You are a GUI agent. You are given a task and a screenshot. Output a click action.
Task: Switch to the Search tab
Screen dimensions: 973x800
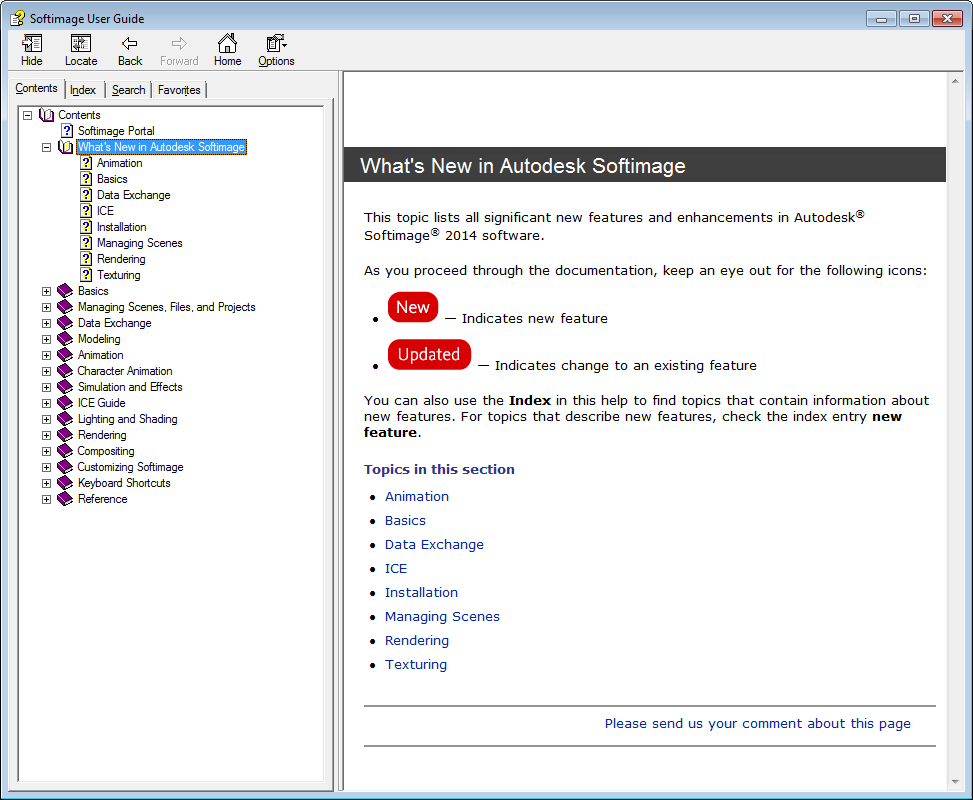coord(128,90)
